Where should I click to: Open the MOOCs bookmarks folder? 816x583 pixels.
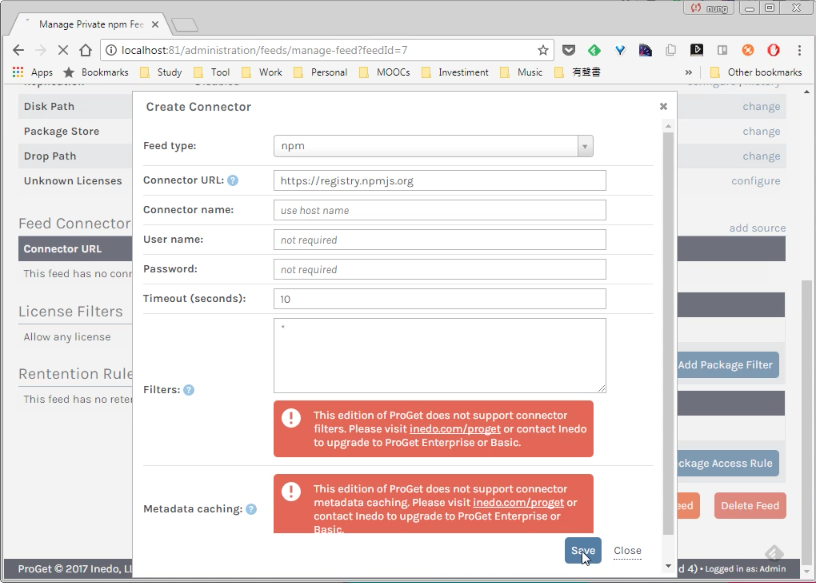pyautogui.click(x=385, y=72)
